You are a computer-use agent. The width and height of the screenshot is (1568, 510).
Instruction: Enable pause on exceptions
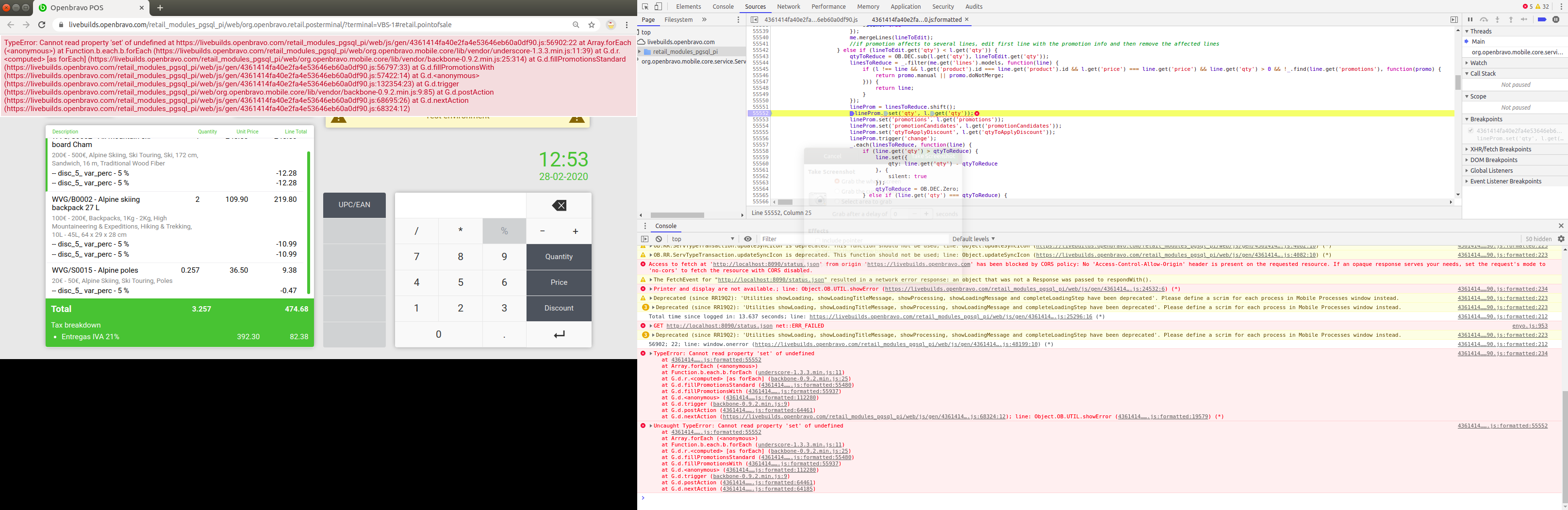[1556, 19]
